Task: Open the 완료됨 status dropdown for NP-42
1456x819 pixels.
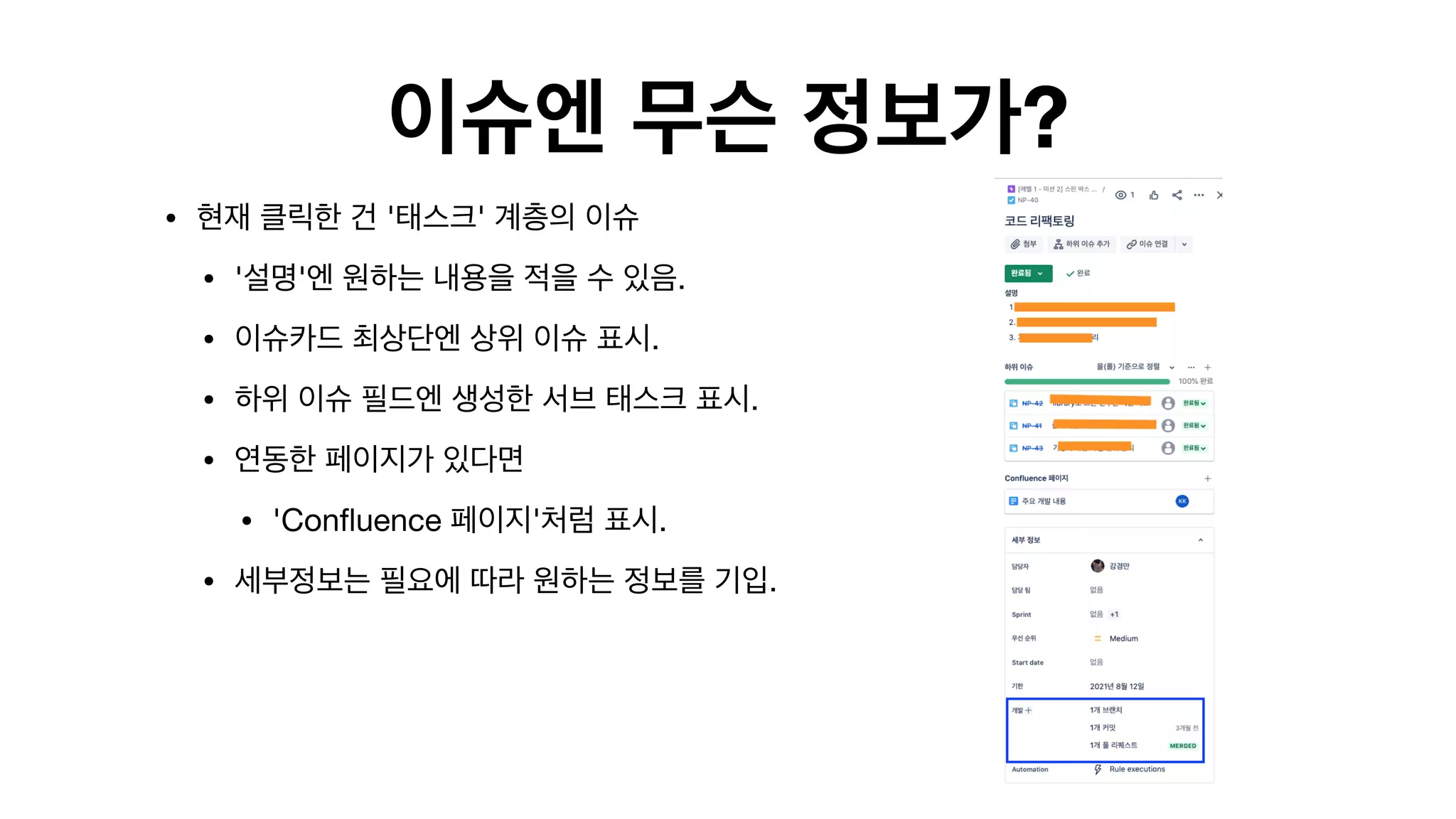Action: pyautogui.click(x=1194, y=403)
